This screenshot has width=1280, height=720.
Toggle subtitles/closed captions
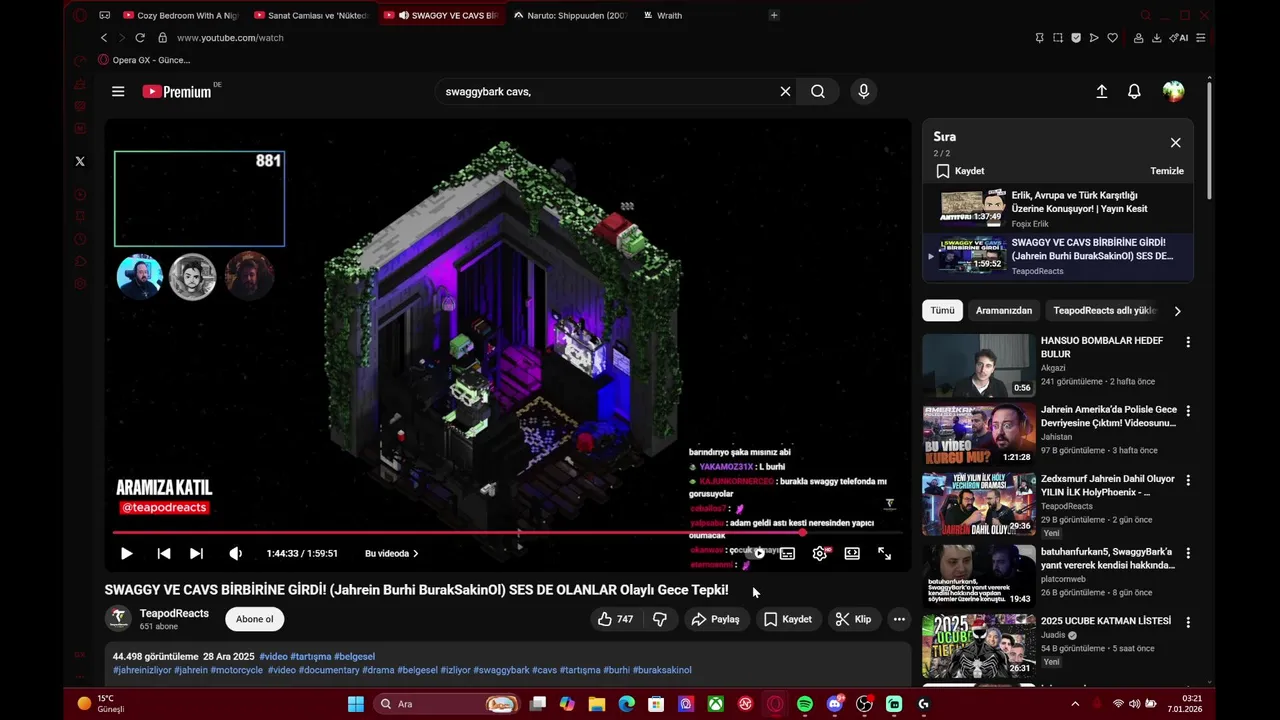coord(788,553)
